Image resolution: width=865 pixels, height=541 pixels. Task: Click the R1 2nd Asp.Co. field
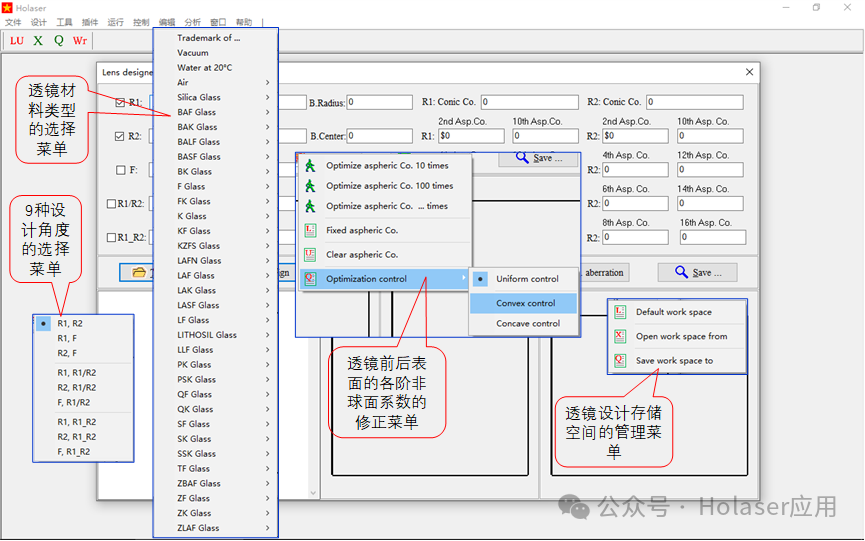(471, 136)
